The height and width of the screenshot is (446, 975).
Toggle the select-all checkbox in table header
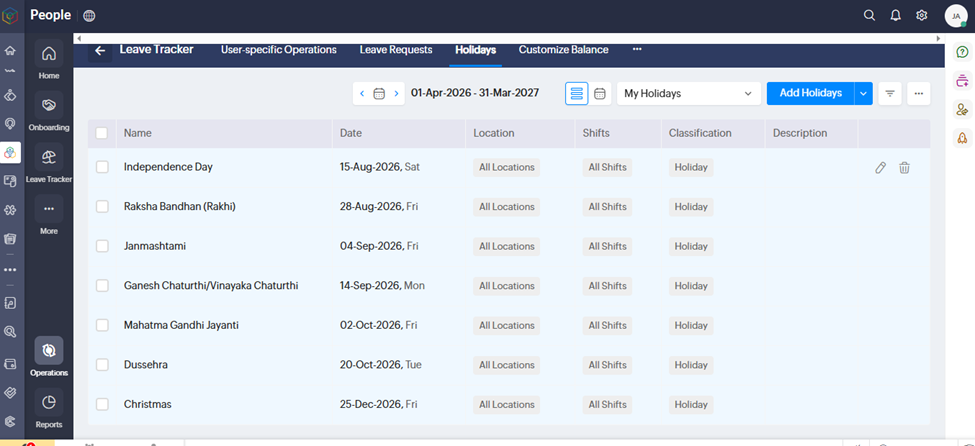pyautogui.click(x=102, y=133)
